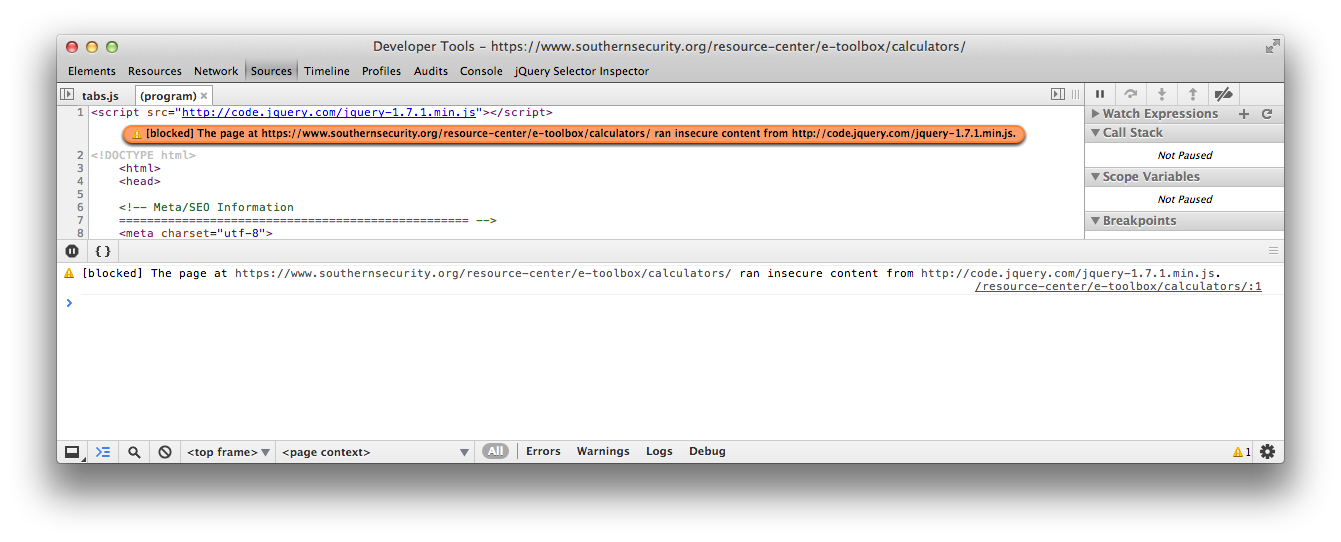Pause script execution button
The height and width of the screenshot is (542, 1341).
[1100, 94]
